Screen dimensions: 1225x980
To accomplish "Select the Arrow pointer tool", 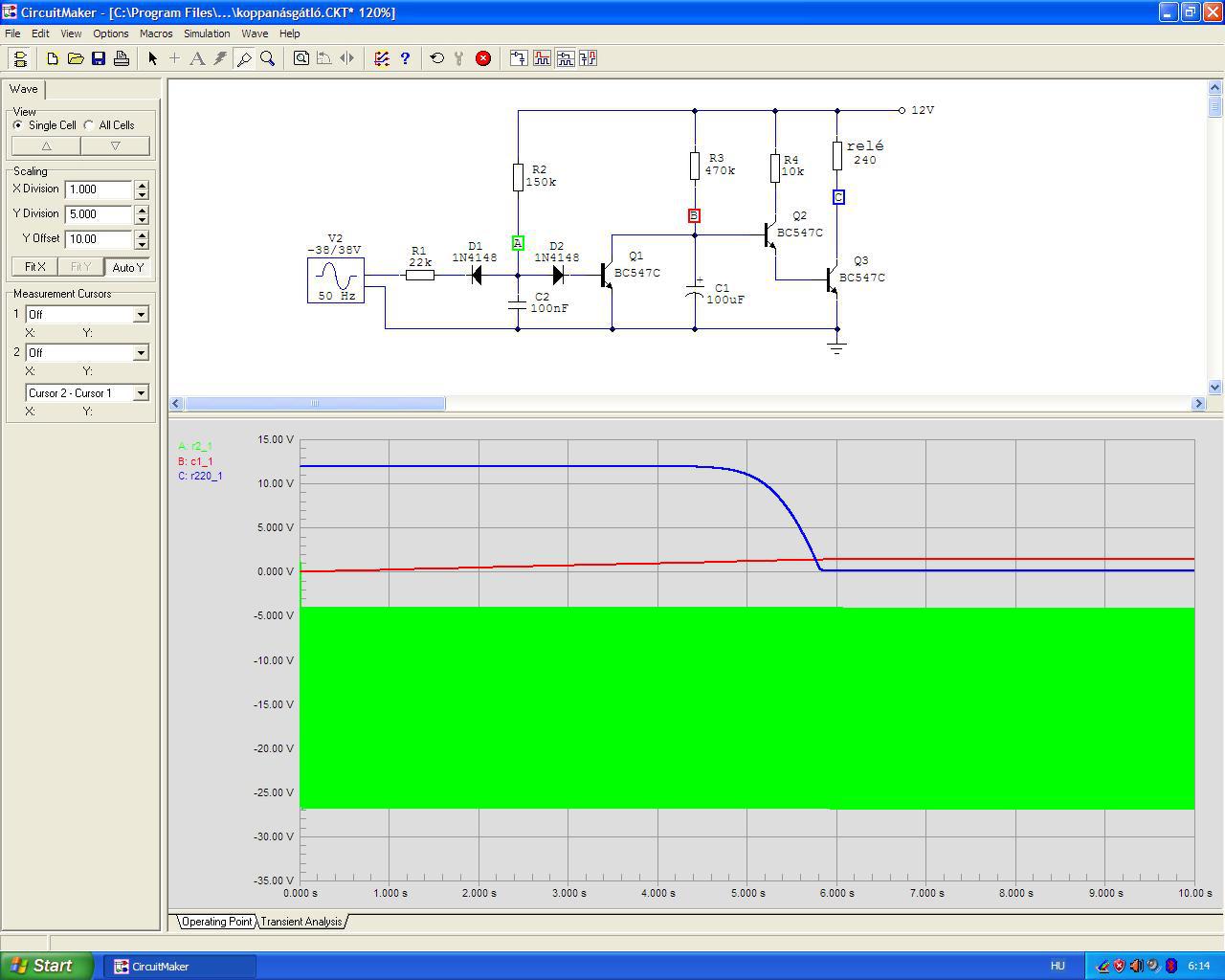I will pos(152,58).
